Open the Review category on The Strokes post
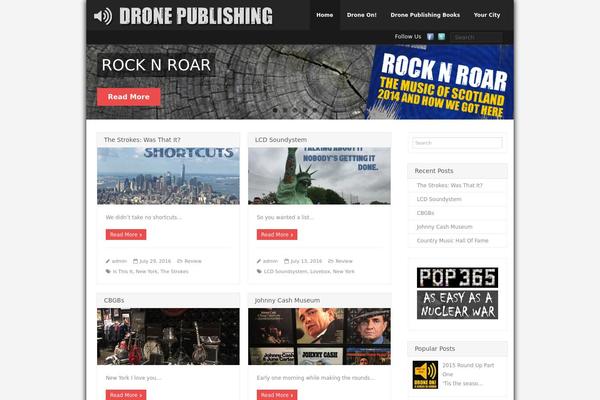The image size is (600, 400). 193,261
